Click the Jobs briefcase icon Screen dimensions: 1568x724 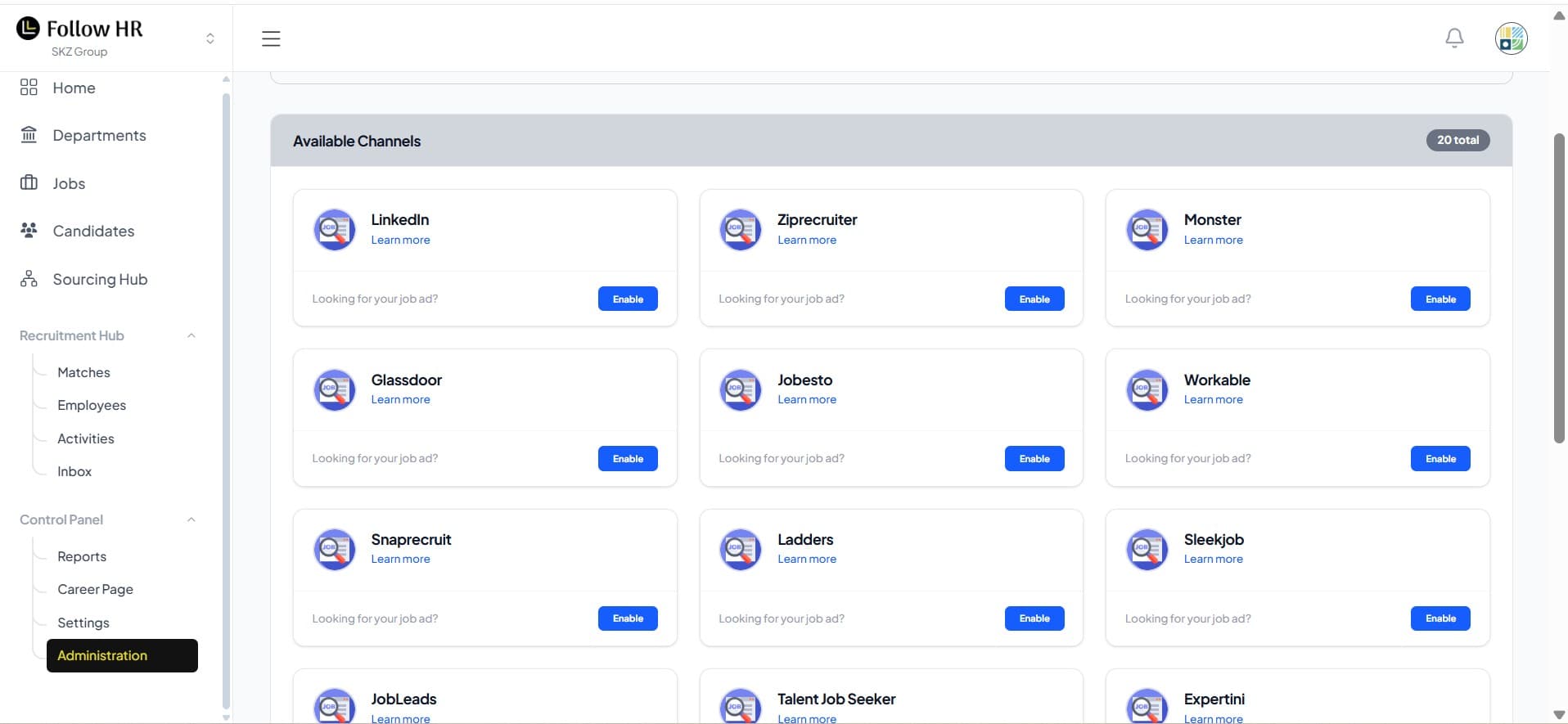[29, 183]
